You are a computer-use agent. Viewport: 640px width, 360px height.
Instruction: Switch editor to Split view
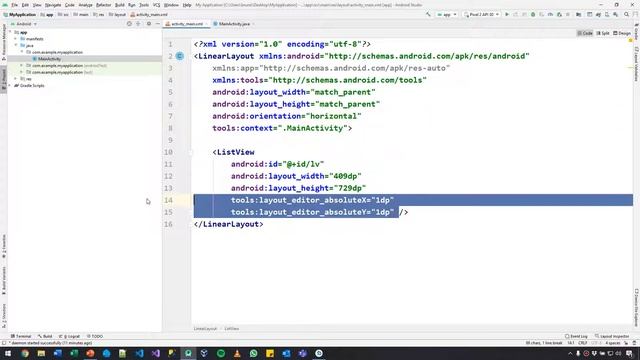point(603,33)
